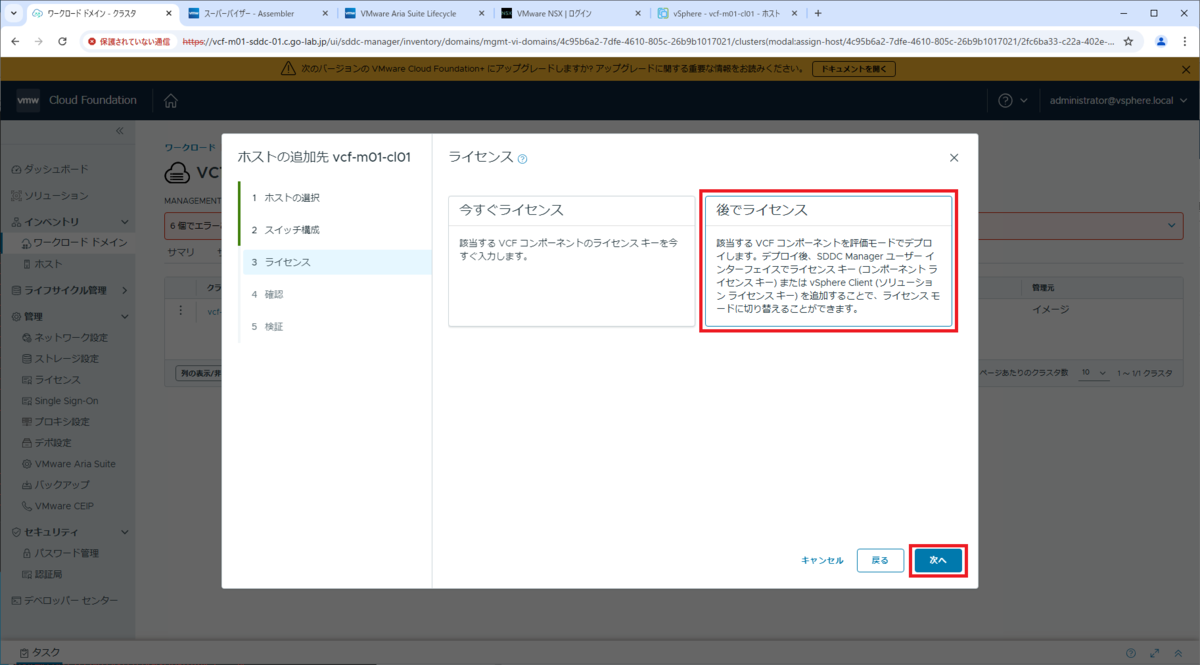The width and height of the screenshot is (1200, 665).
Task: Click the 次へ button
Action: pos(938,561)
